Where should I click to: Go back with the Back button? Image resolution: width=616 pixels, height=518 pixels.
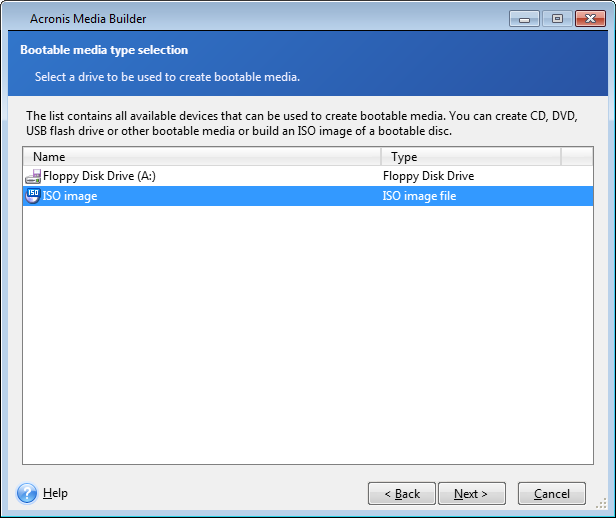402,494
